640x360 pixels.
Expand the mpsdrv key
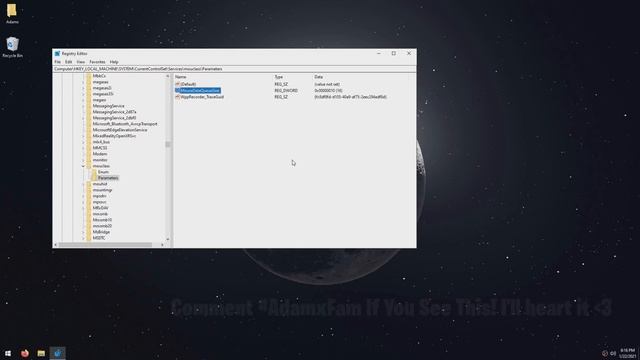83,196
